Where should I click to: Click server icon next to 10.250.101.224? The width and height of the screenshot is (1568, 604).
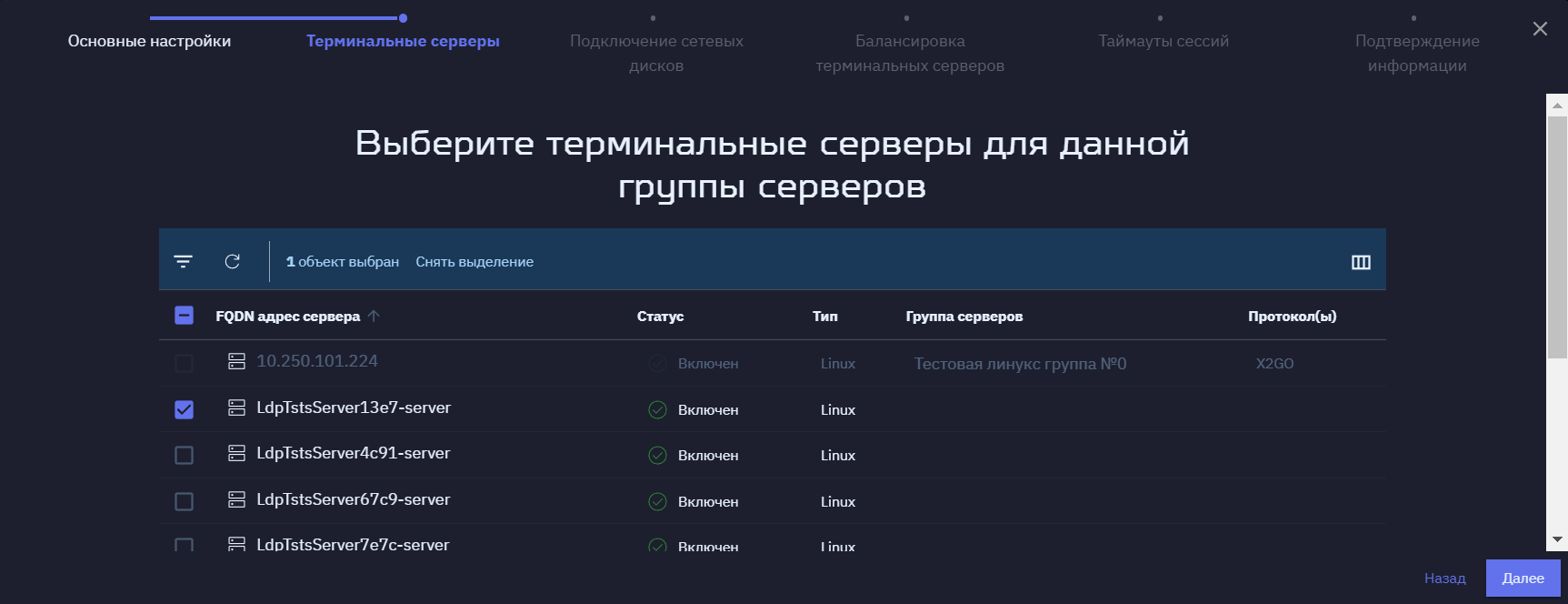(x=236, y=361)
